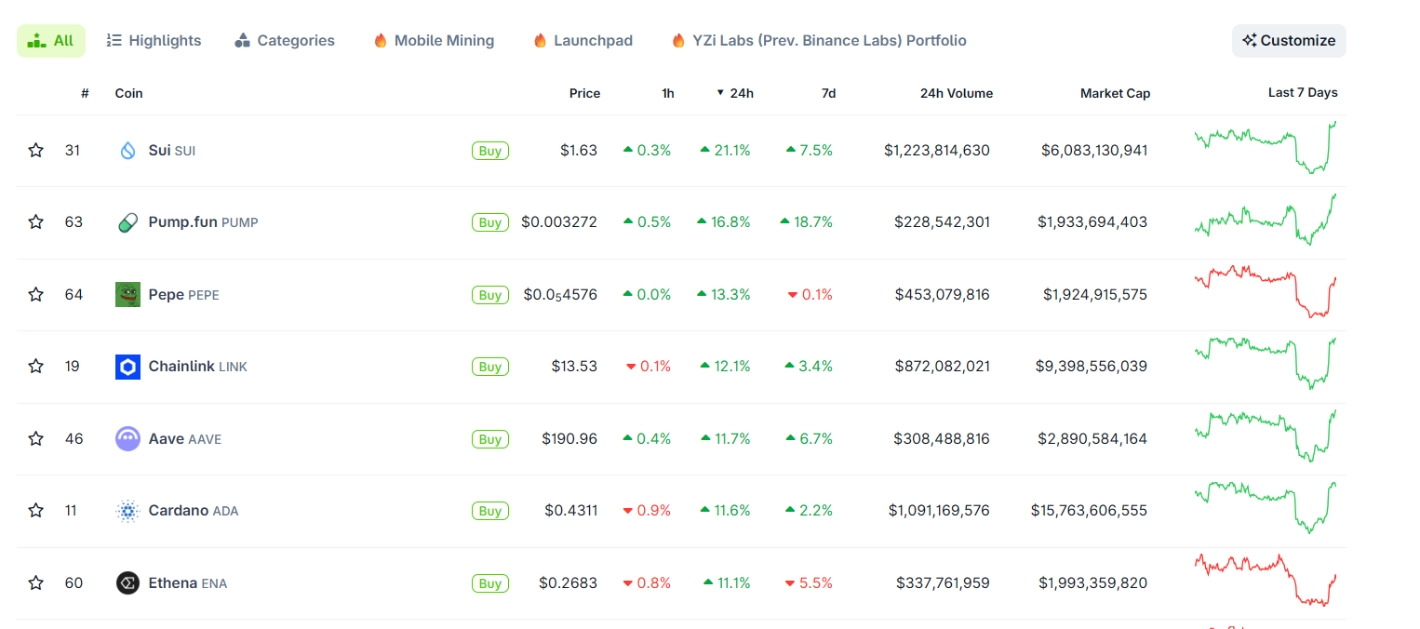Click the Ethena coin icon
This screenshot has height=629, width=1420.
(x=128, y=583)
